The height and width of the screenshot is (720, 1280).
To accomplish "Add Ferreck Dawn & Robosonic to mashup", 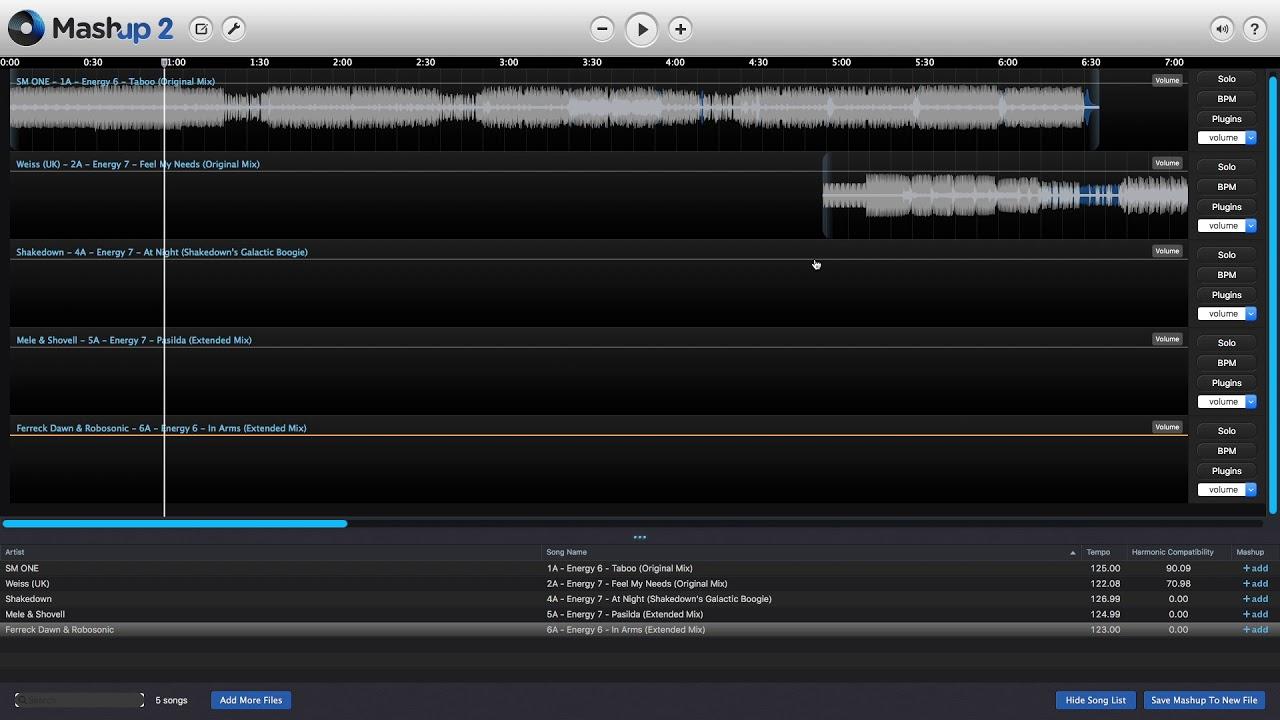I will [x=1255, y=630].
